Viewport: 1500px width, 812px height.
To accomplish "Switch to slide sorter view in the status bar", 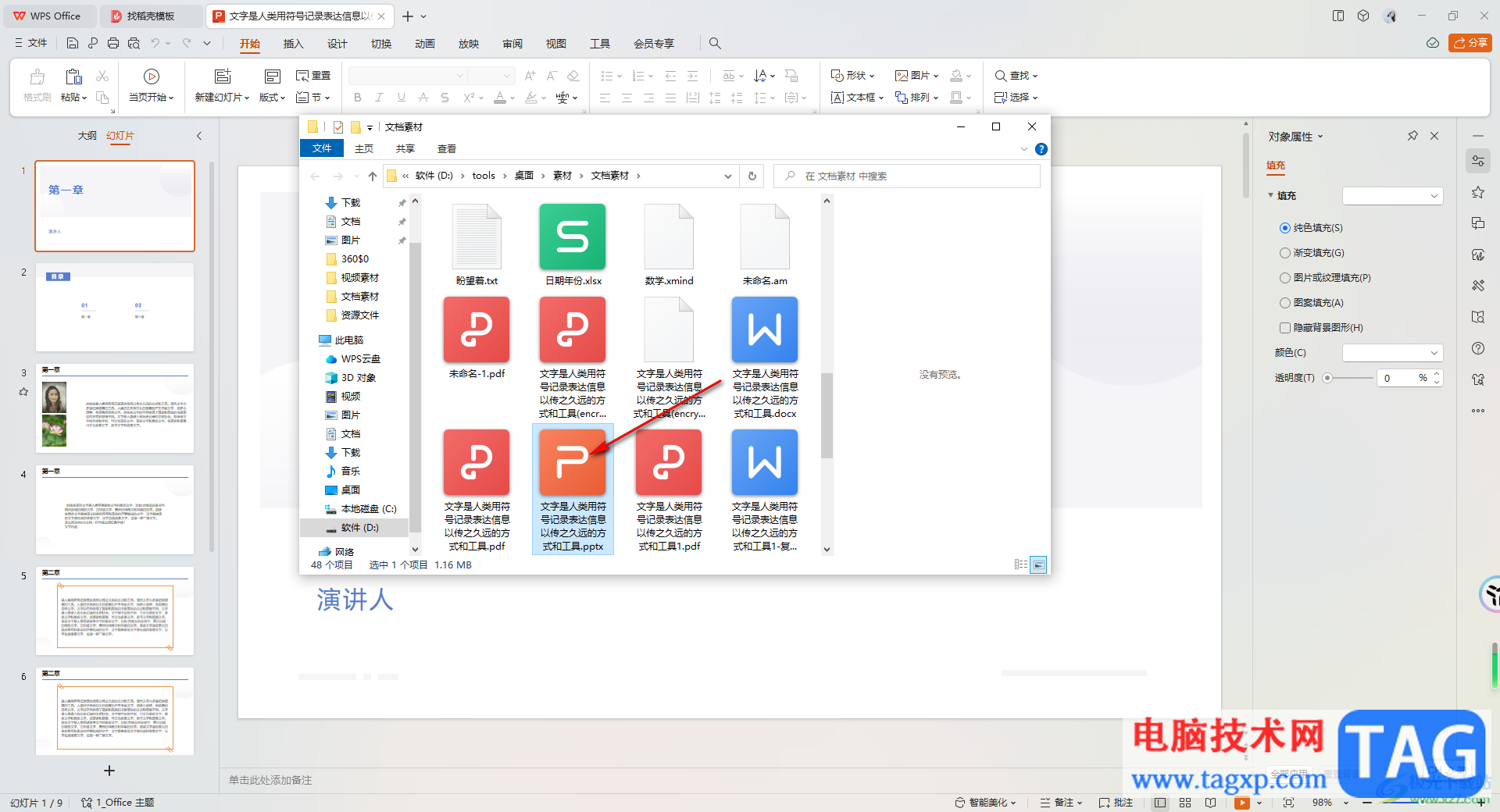I will [x=1185, y=803].
